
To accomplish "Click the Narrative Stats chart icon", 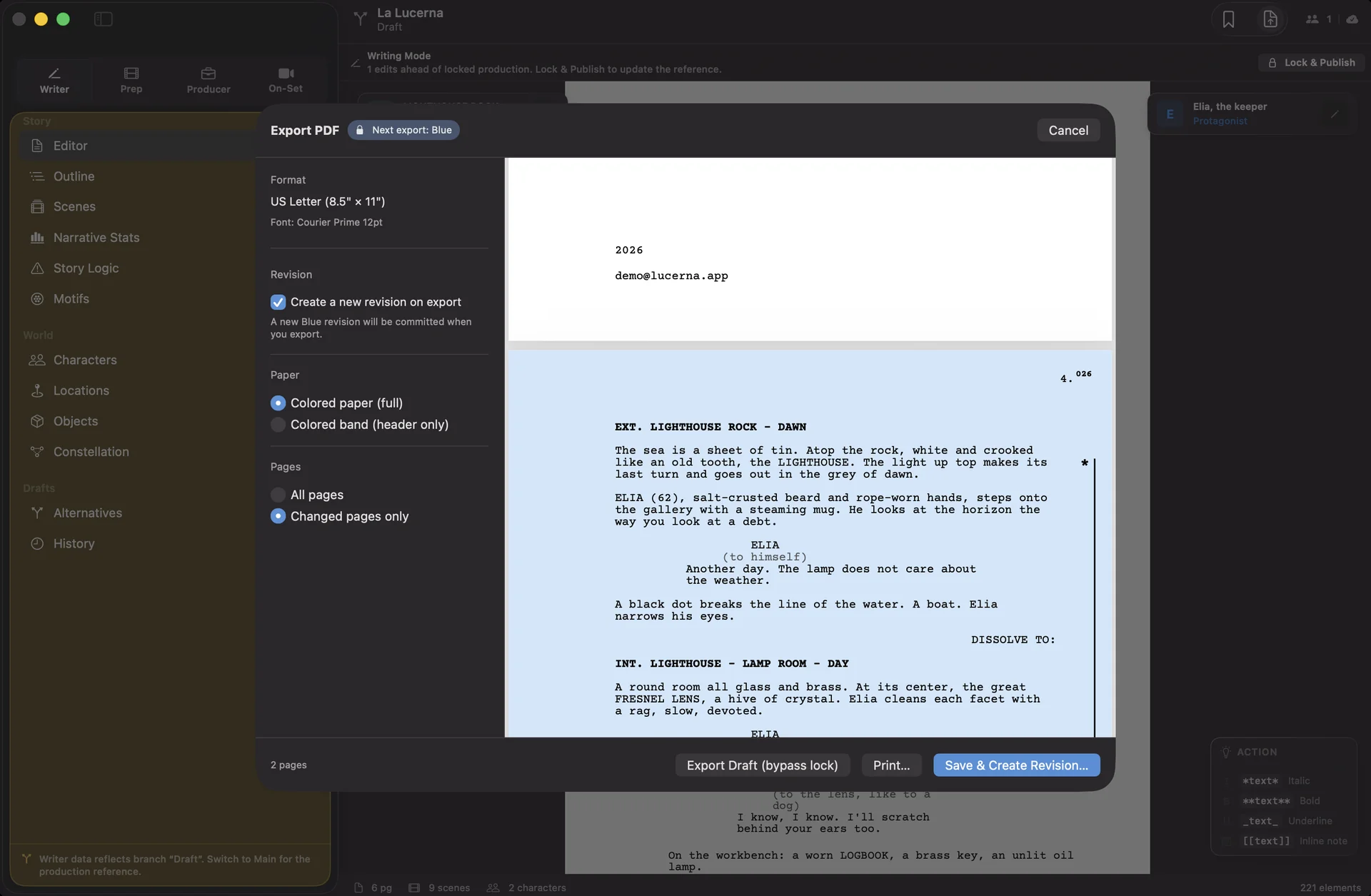I will coord(37,238).
